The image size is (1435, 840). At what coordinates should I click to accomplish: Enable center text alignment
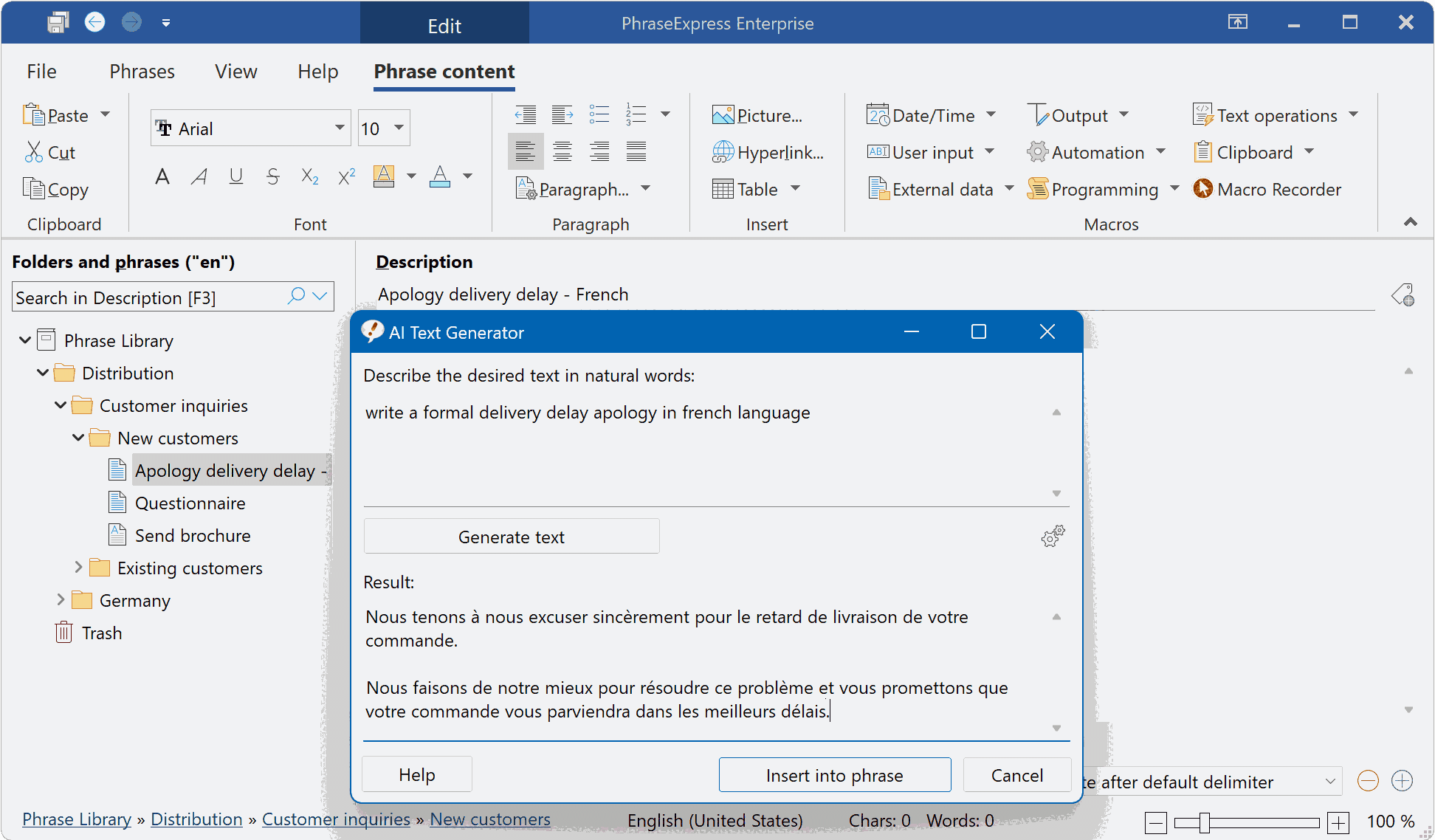[562, 151]
